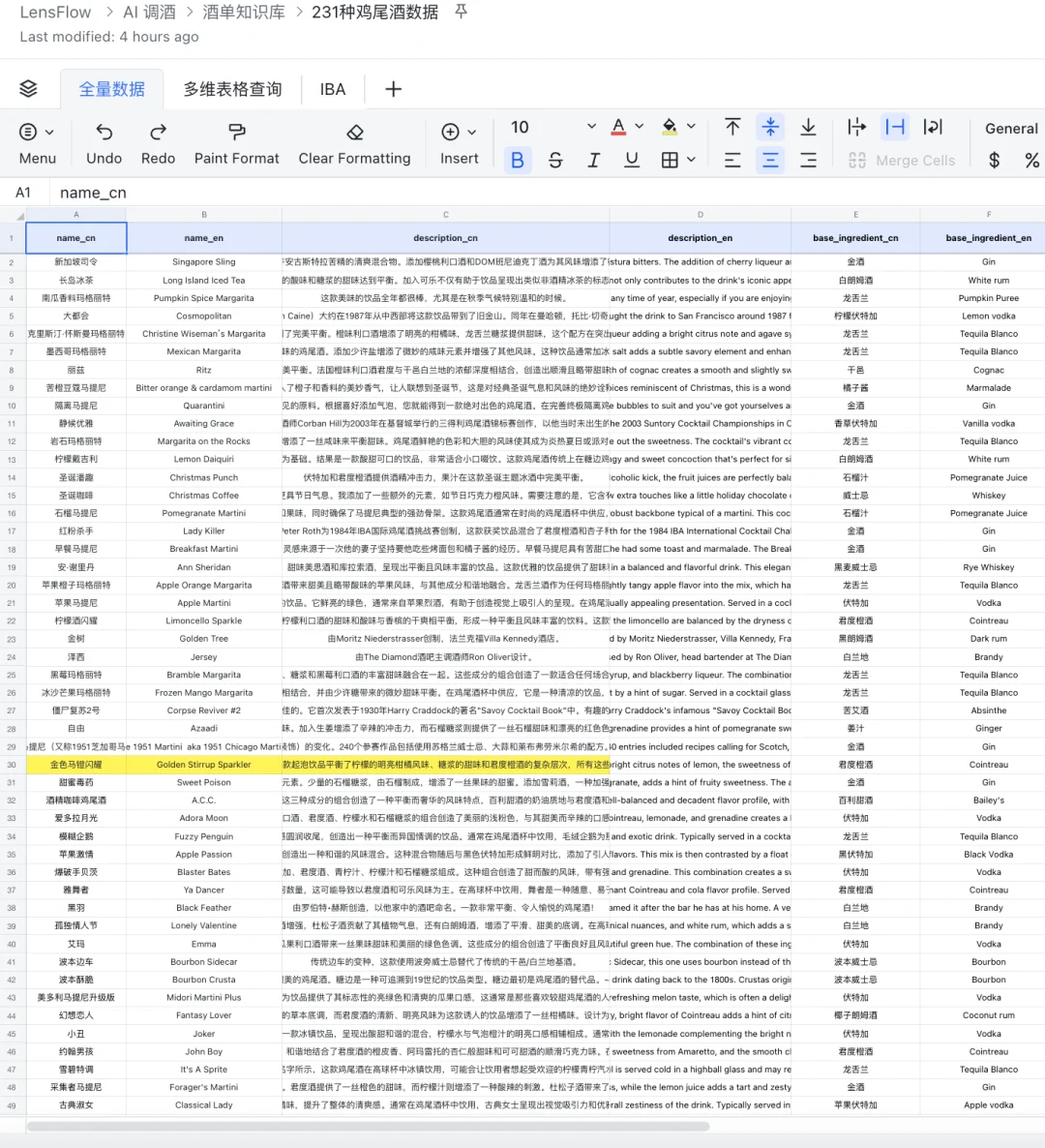Image resolution: width=1045 pixels, height=1148 pixels.
Task: Click the Merge Cells button
Action: tap(902, 160)
